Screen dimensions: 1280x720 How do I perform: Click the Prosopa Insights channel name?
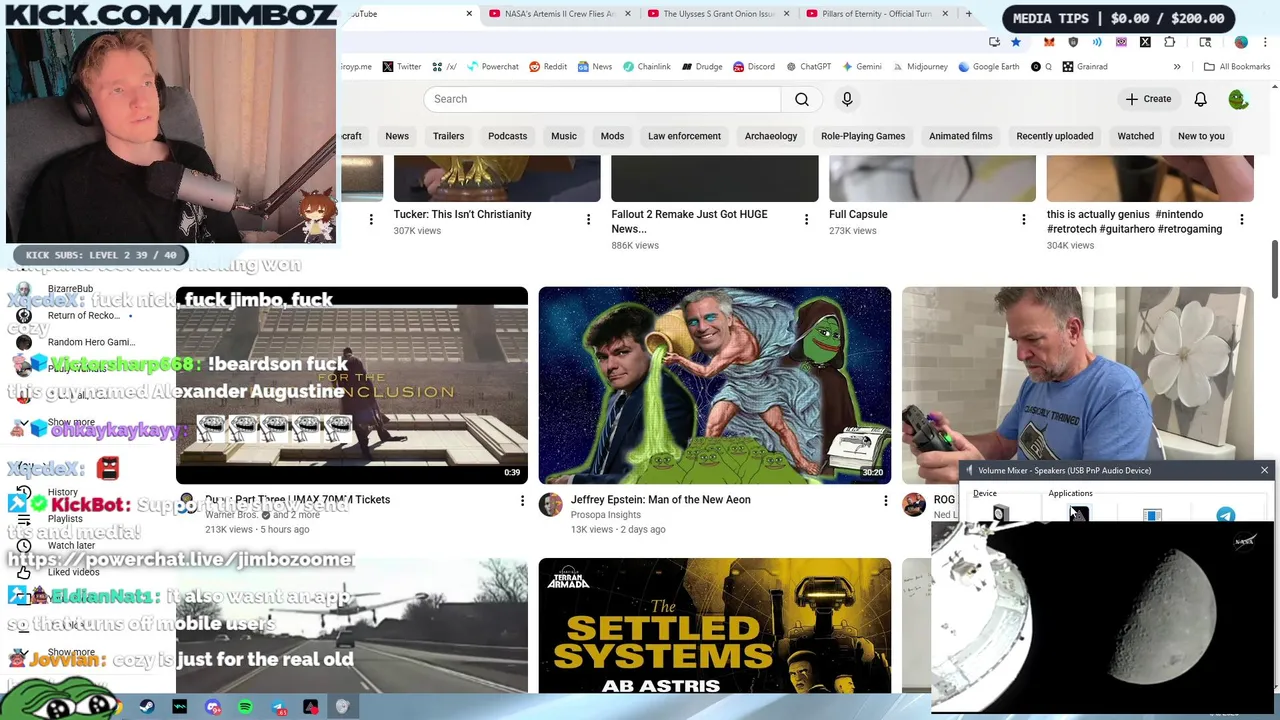[606, 515]
